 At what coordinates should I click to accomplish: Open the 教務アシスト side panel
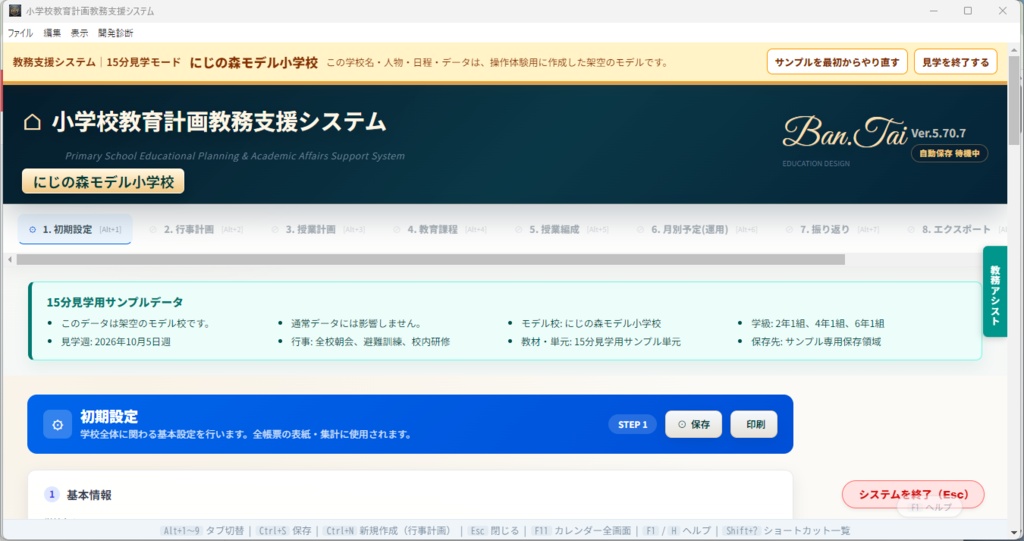click(x=995, y=291)
